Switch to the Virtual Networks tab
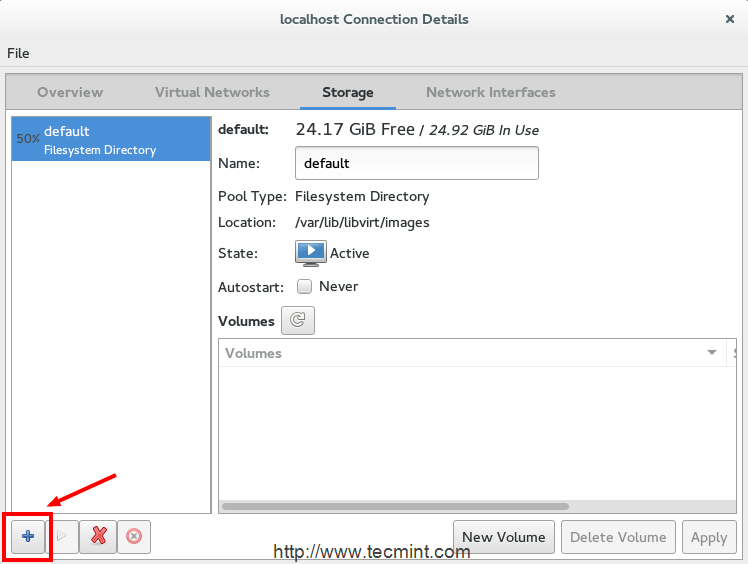The image size is (748, 564). coord(212,92)
